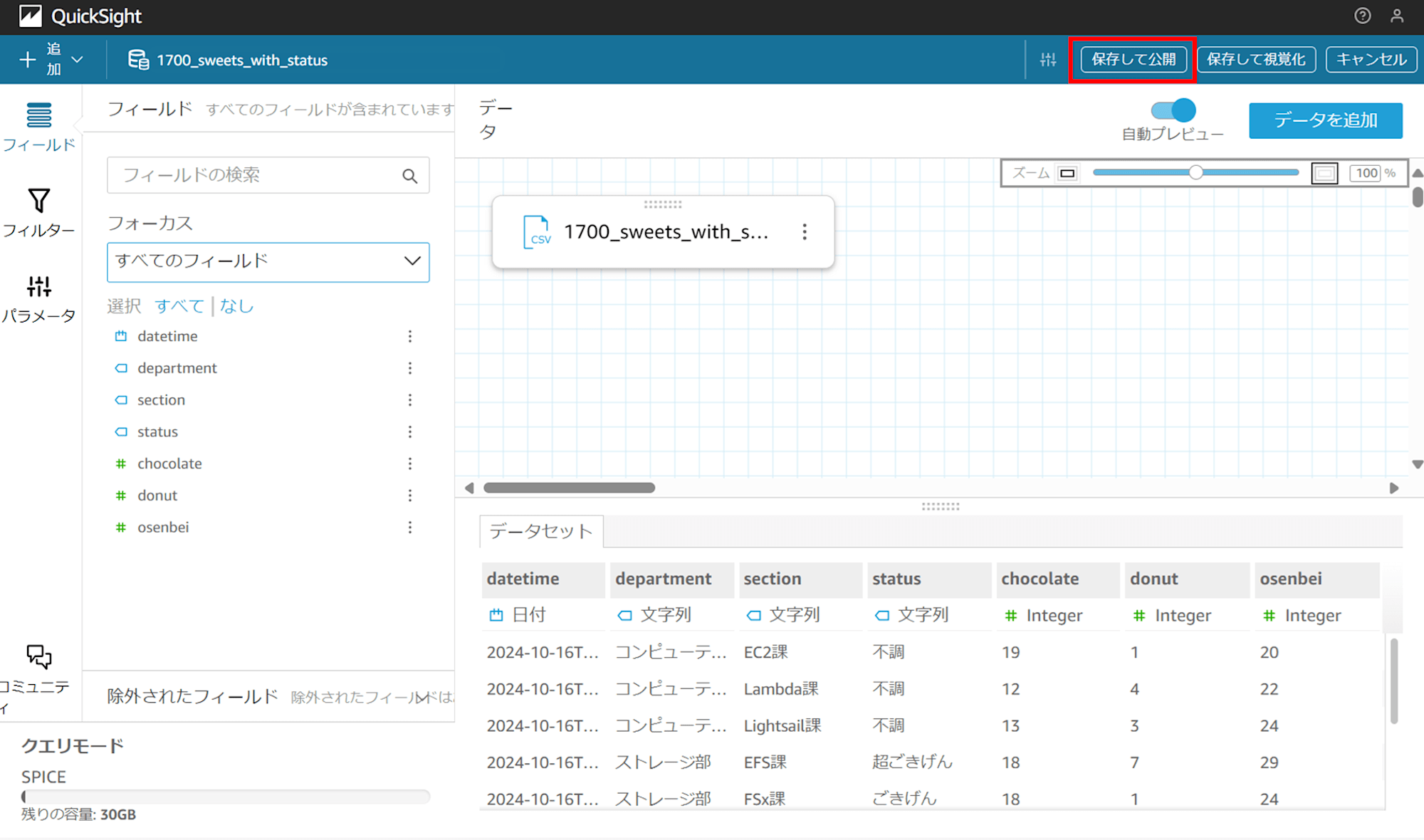Click the SPICE capacity progress bar
Screen dimensions: 1424x840
pos(226,797)
